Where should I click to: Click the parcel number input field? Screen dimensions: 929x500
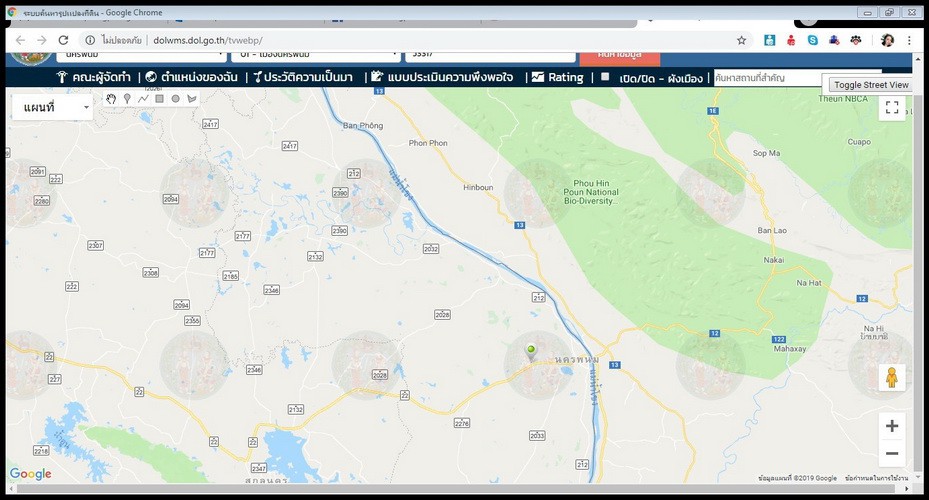491,55
